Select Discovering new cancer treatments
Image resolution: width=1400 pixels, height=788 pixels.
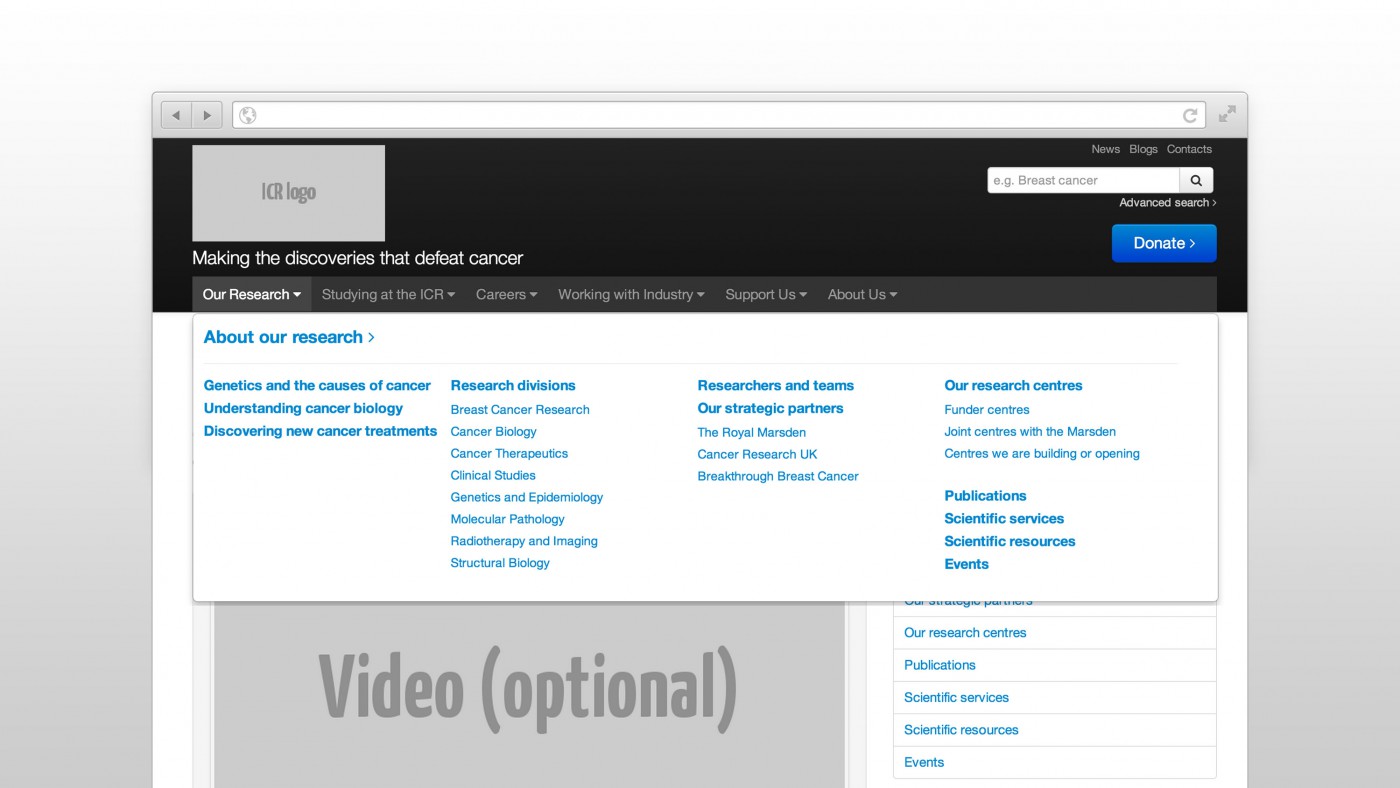(320, 431)
